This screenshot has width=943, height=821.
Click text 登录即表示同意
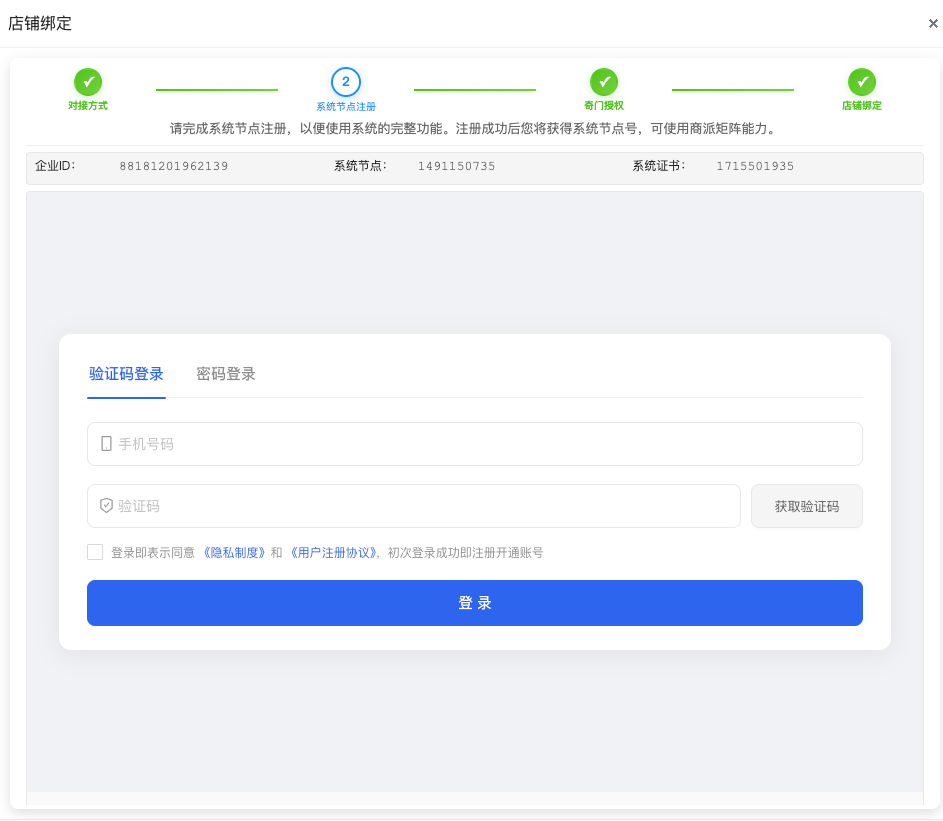click(153, 552)
